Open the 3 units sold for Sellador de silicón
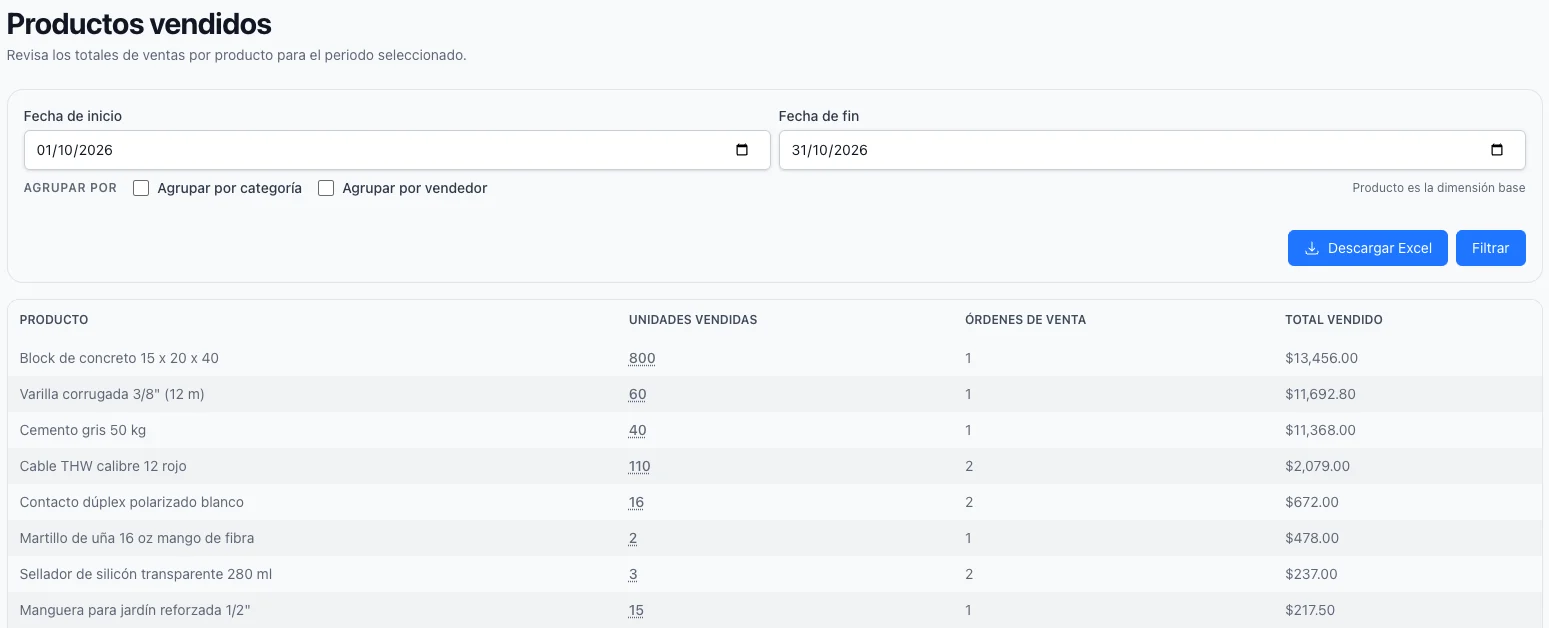1549x628 pixels. coord(633,574)
